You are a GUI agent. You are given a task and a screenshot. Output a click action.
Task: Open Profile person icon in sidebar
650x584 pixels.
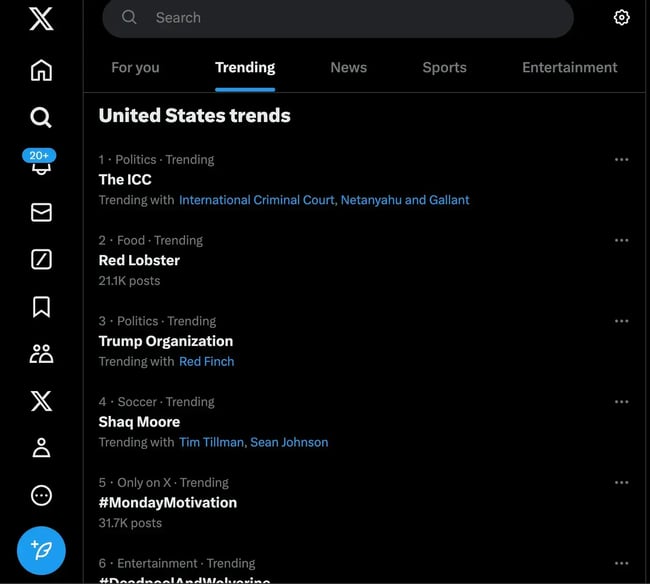[41, 448]
